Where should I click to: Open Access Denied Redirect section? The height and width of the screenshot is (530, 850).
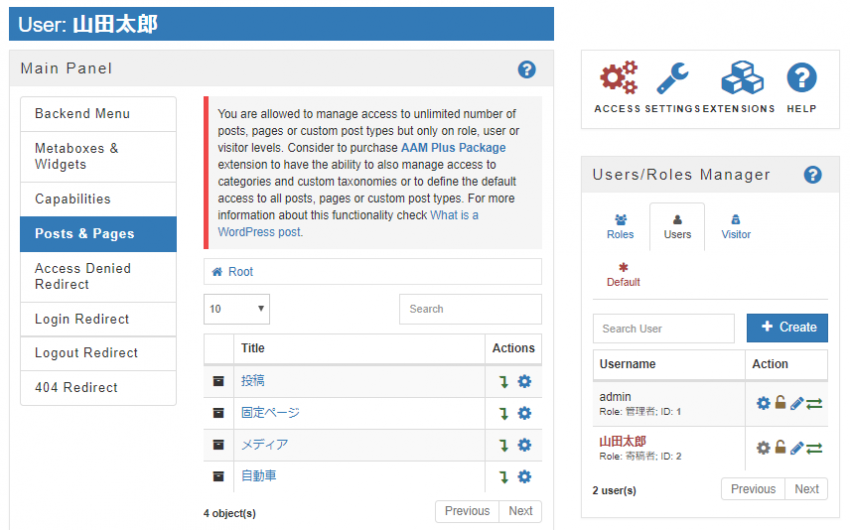(98, 276)
